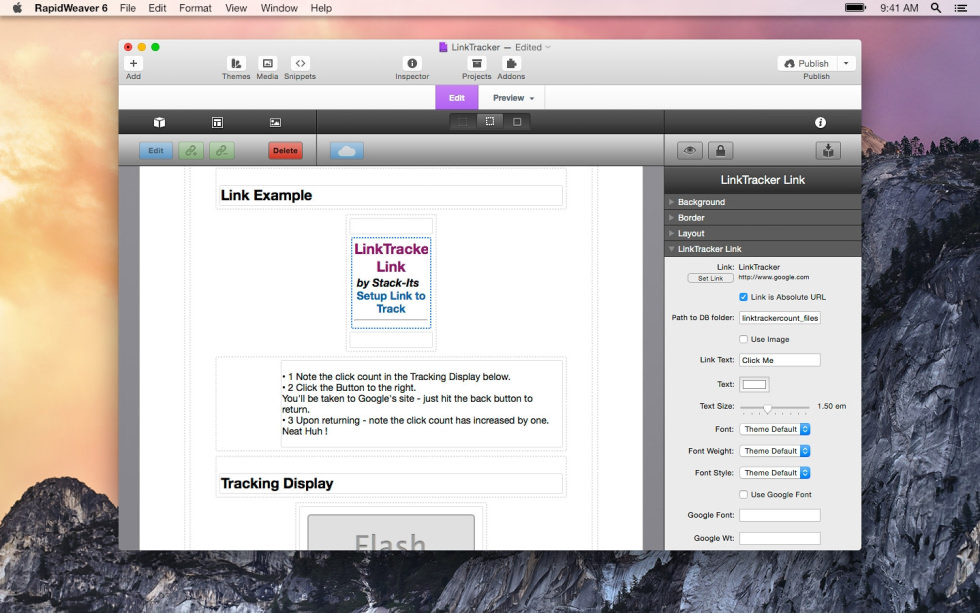Click the red Delete button
This screenshot has height=613, width=980.
(285, 151)
